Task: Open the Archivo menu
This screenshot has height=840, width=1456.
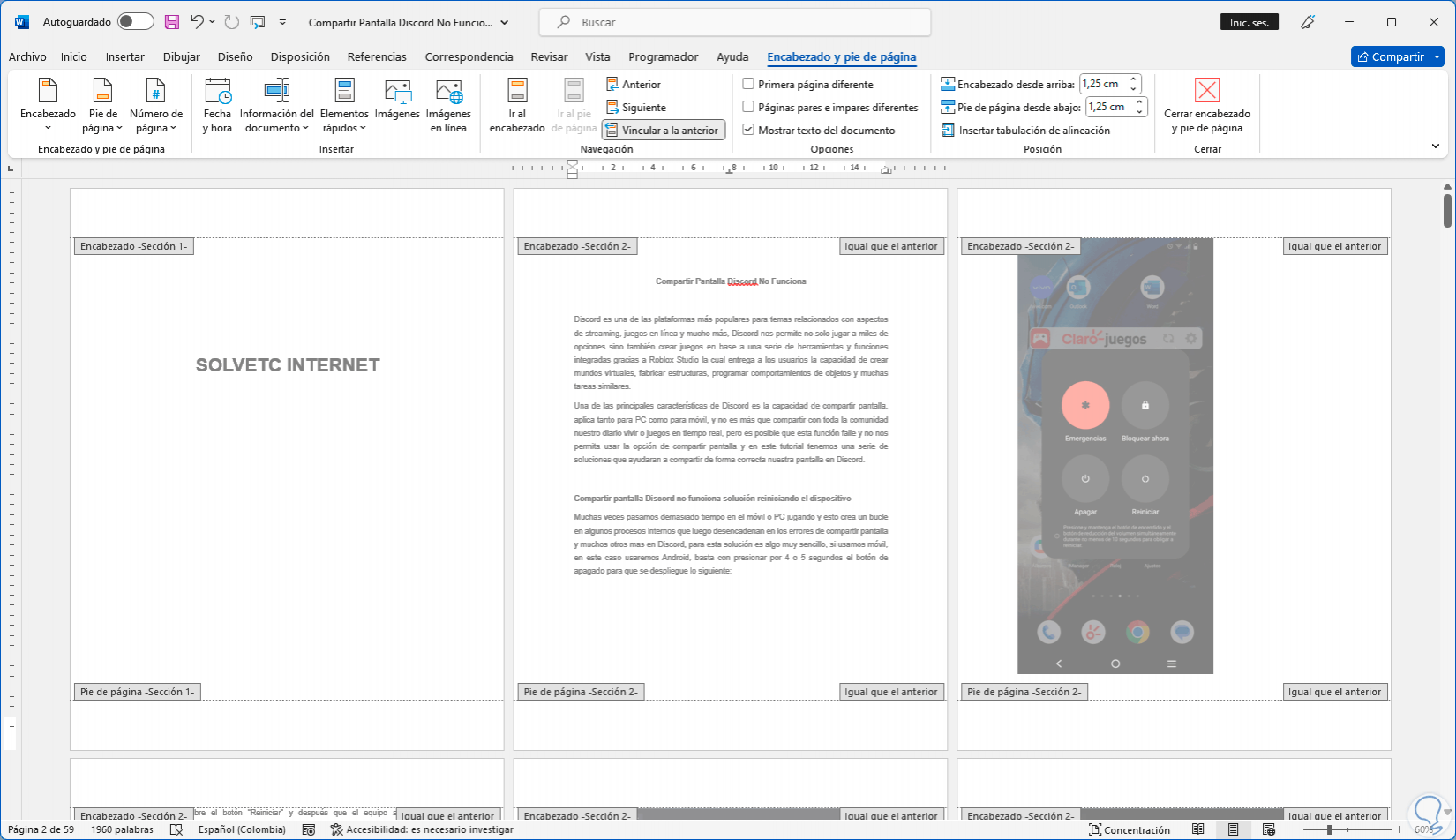Action: (x=27, y=56)
